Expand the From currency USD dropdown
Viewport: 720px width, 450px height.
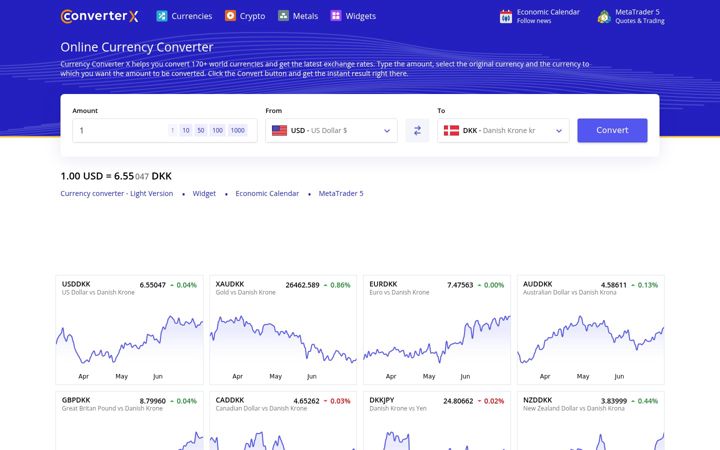pyautogui.click(x=331, y=130)
